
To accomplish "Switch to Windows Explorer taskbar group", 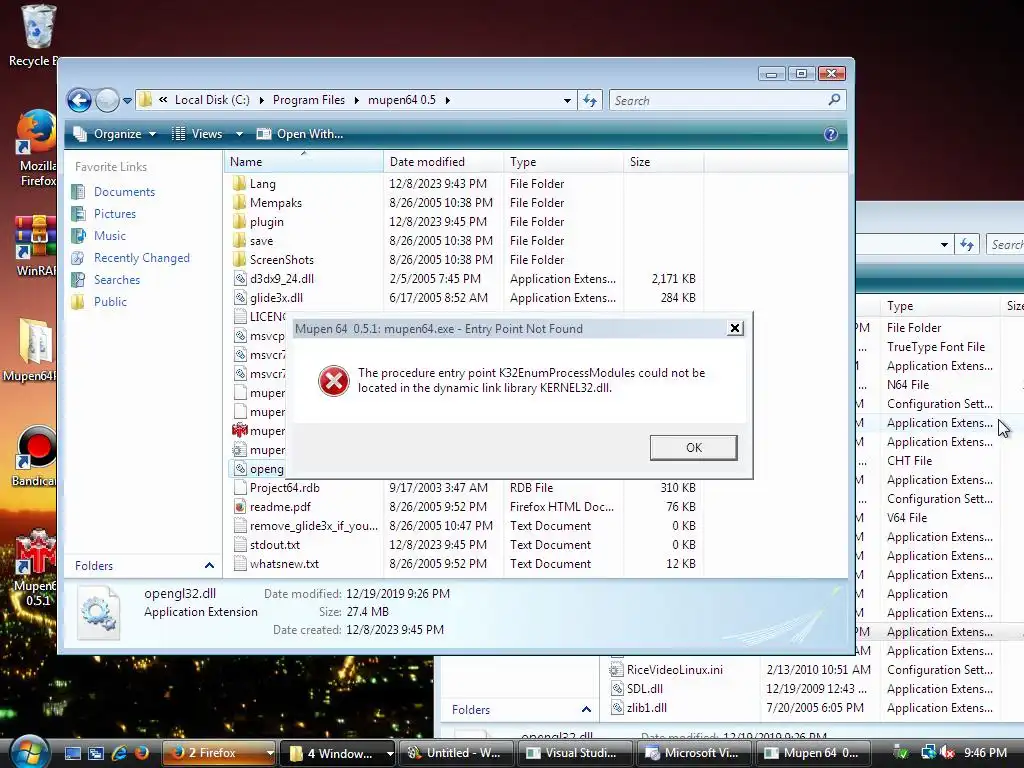I will 338,753.
